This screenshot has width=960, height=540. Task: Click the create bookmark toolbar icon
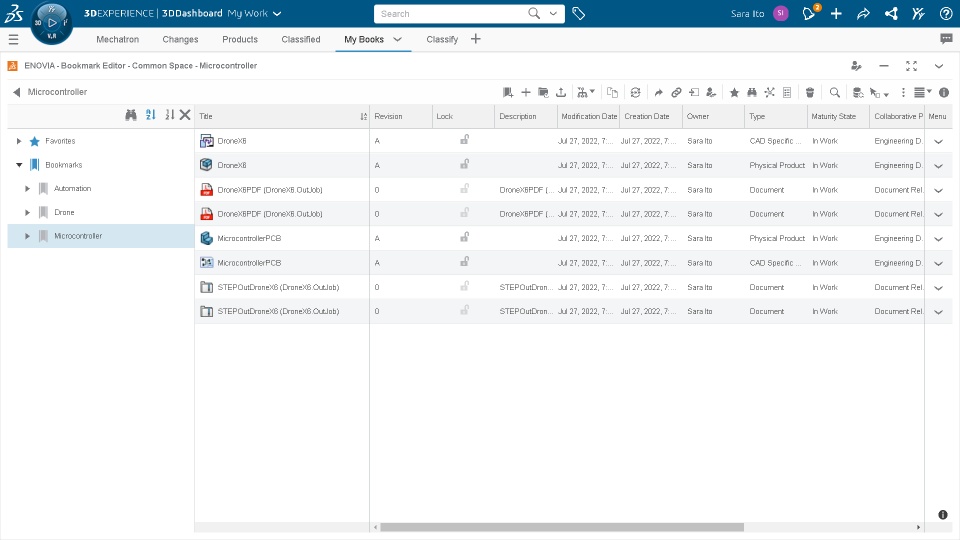pyautogui.click(x=508, y=92)
